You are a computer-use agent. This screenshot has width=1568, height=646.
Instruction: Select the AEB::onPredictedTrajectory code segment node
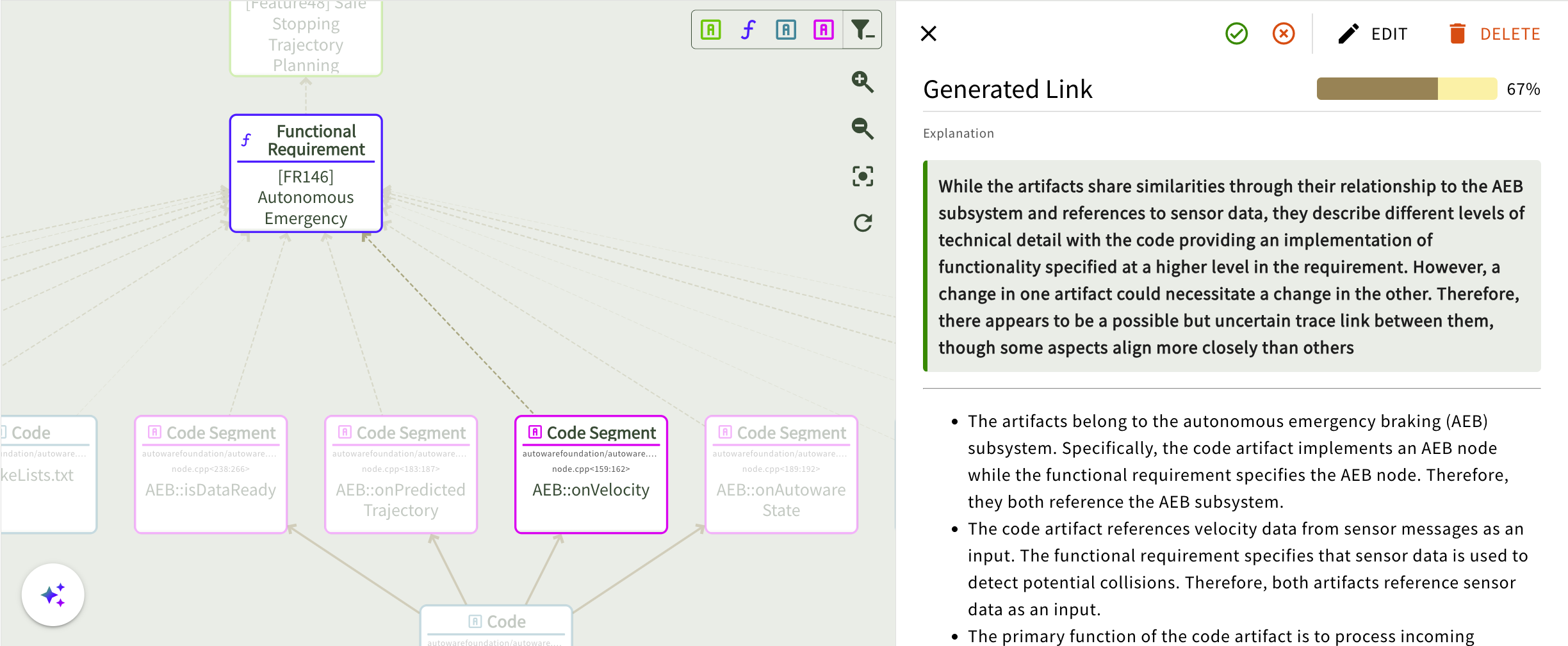tap(401, 474)
